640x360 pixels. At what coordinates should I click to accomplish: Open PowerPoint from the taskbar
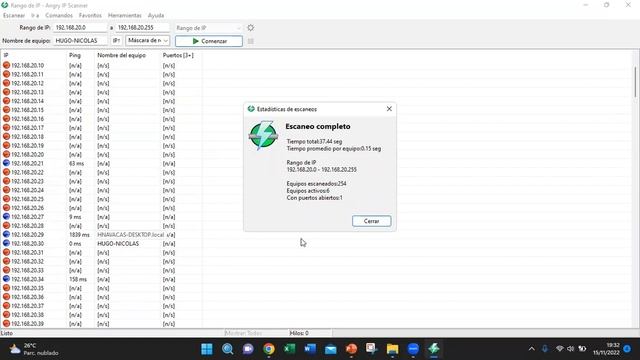coord(351,349)
